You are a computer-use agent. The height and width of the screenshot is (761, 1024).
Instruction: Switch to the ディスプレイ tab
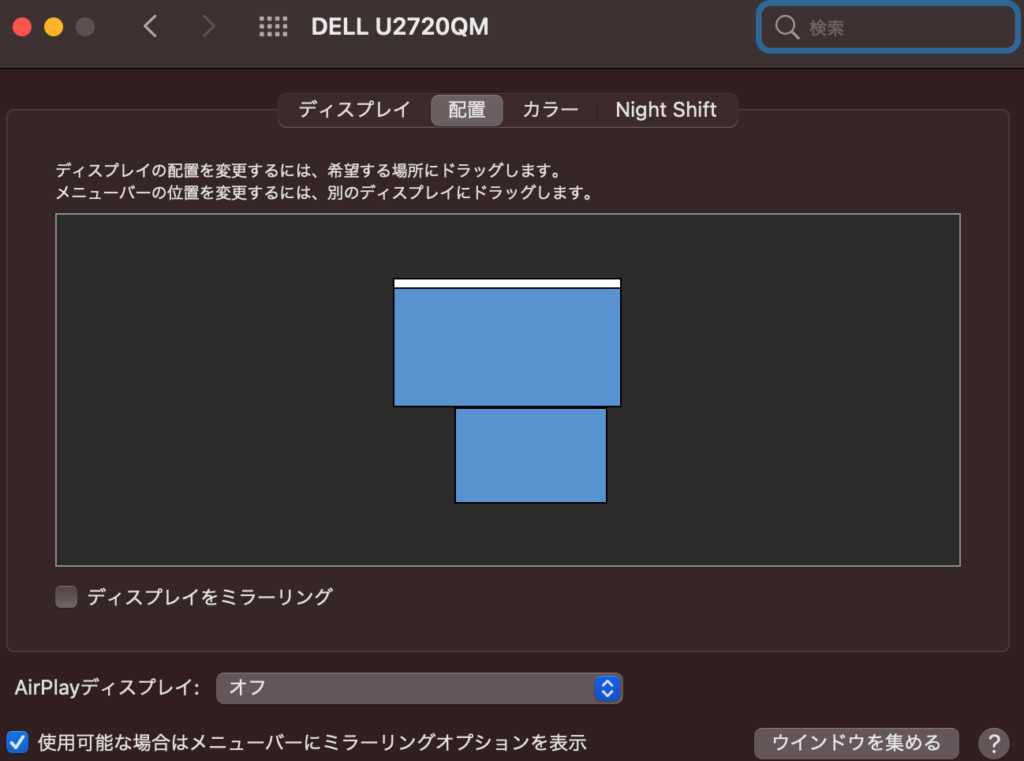pyautogui.click(x=354, y=110)
